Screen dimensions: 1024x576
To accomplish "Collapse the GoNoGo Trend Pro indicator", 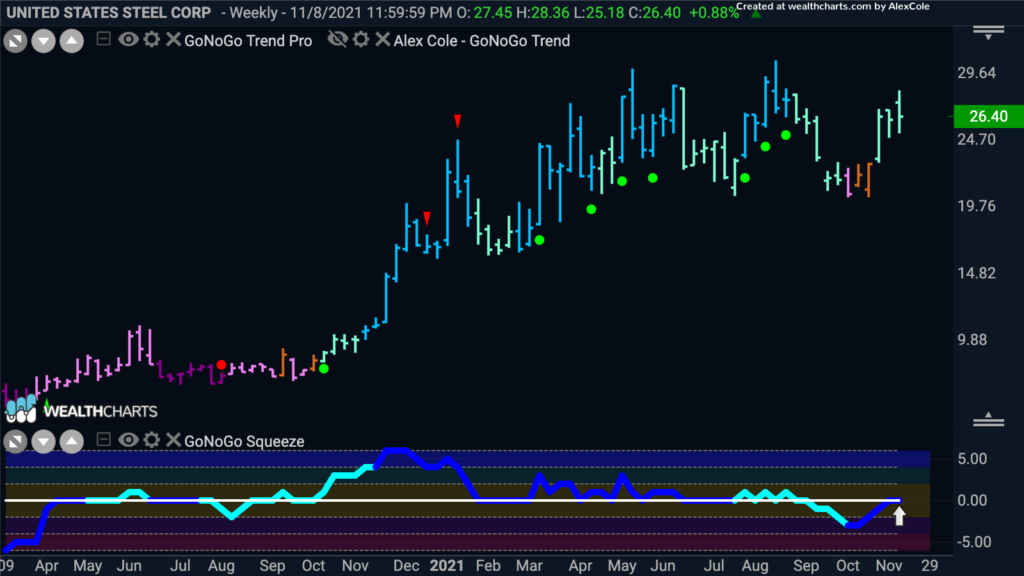I will pos(103,39).
